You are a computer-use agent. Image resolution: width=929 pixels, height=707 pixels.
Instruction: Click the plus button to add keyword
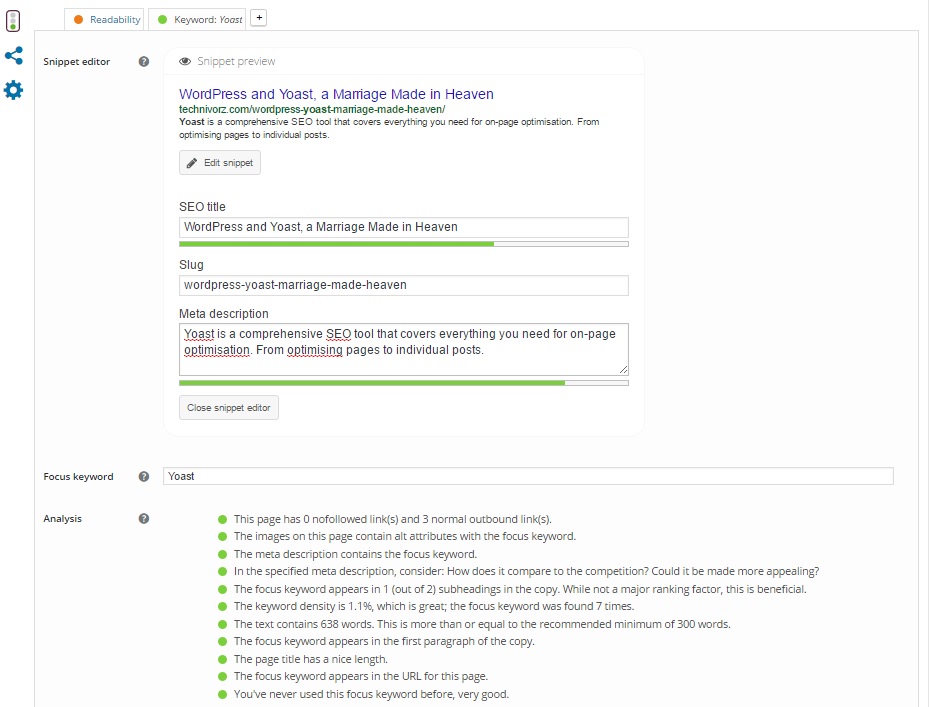point(258,18)
